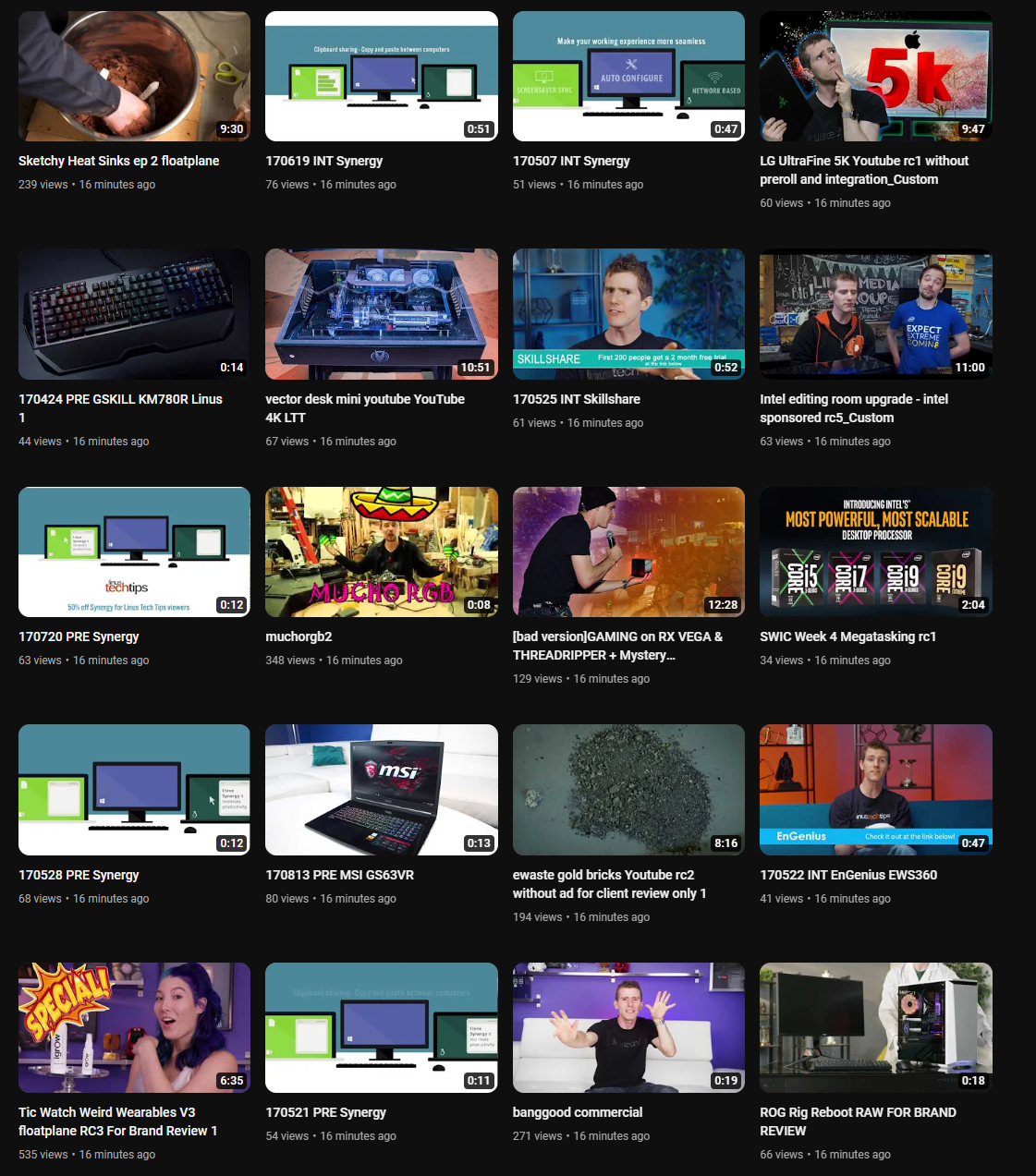This screenshot has width=1036, height=1176.
Task: Click the 8:16 duration badge on ewaste gold bricks
Action: [725, 843]
